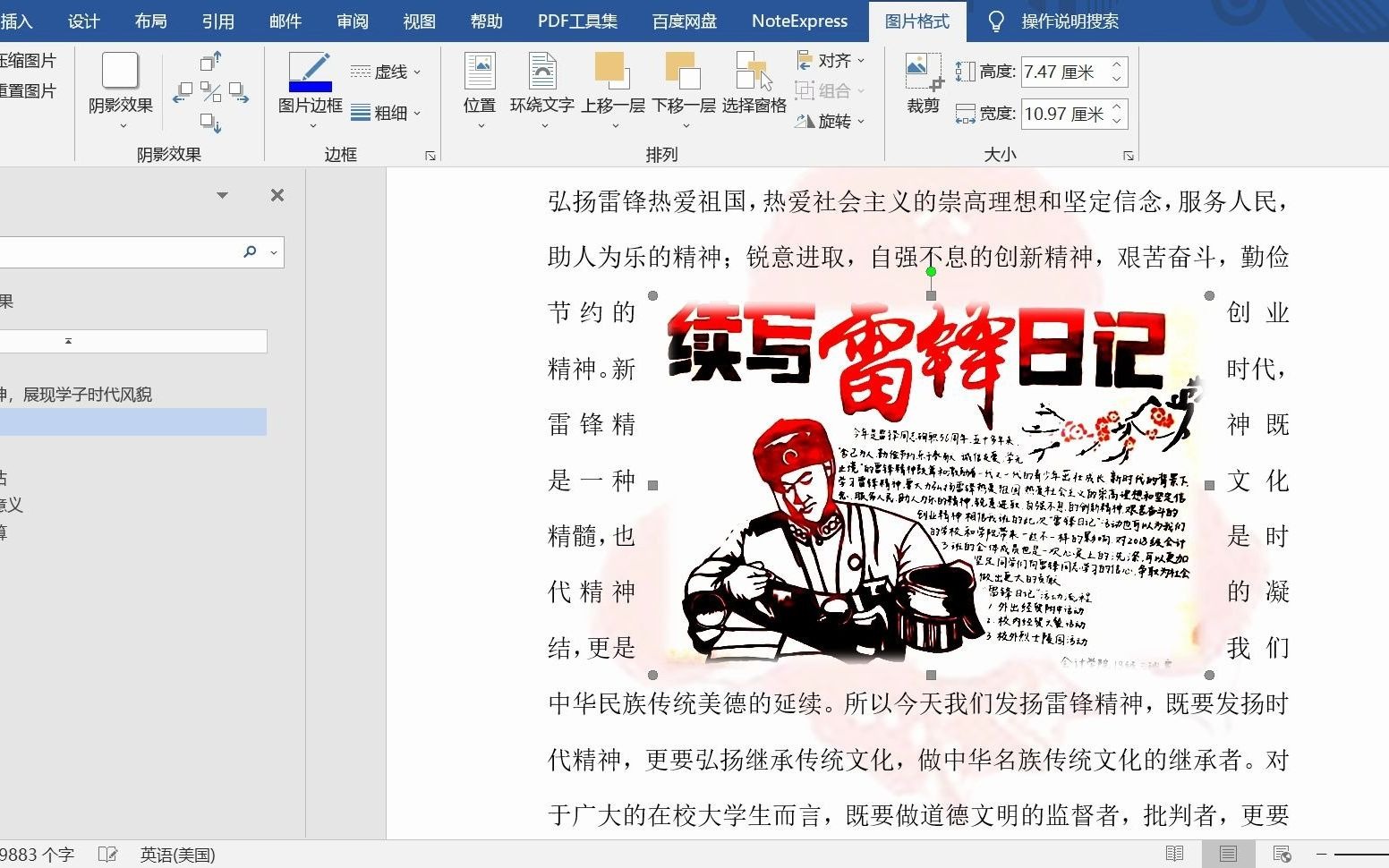This screenshot has height=868, width=1389.
Task: Close the navigation pane
Action: click(x=277, y=195)
